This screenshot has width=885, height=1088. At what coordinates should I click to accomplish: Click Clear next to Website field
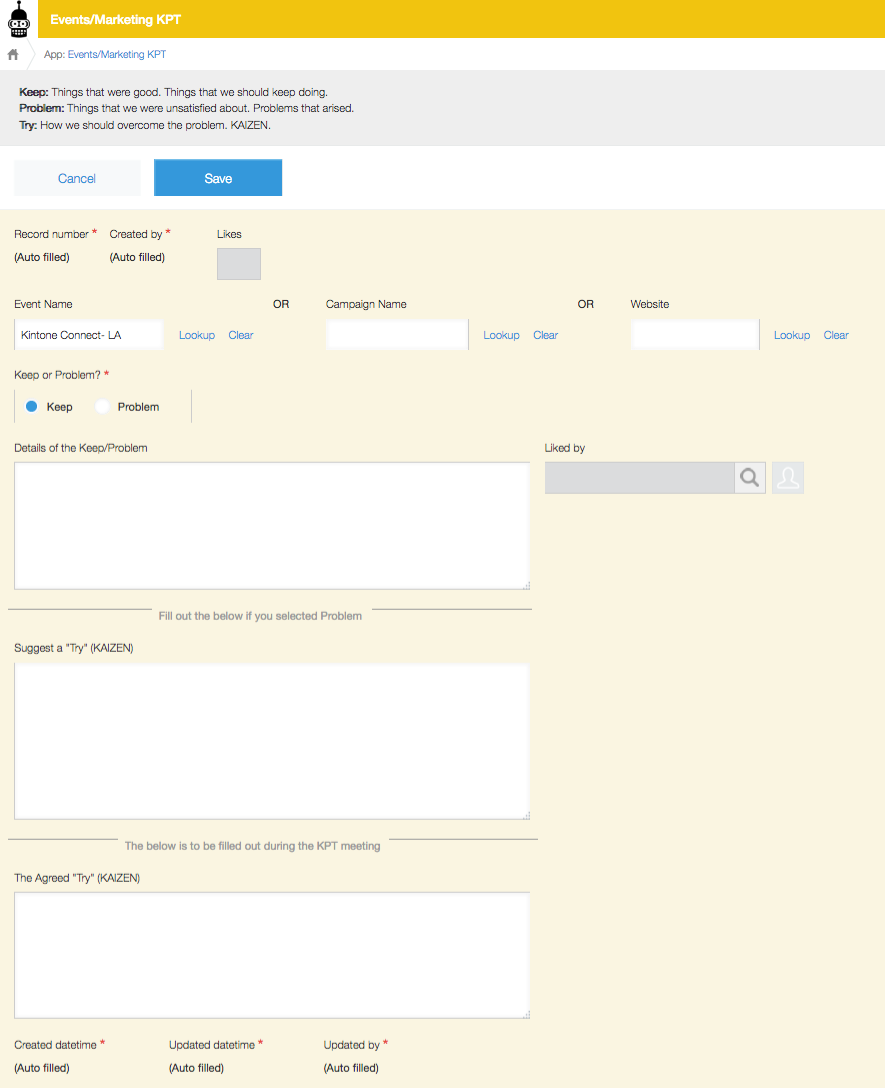pyautogui.click(x=836, y=335)
